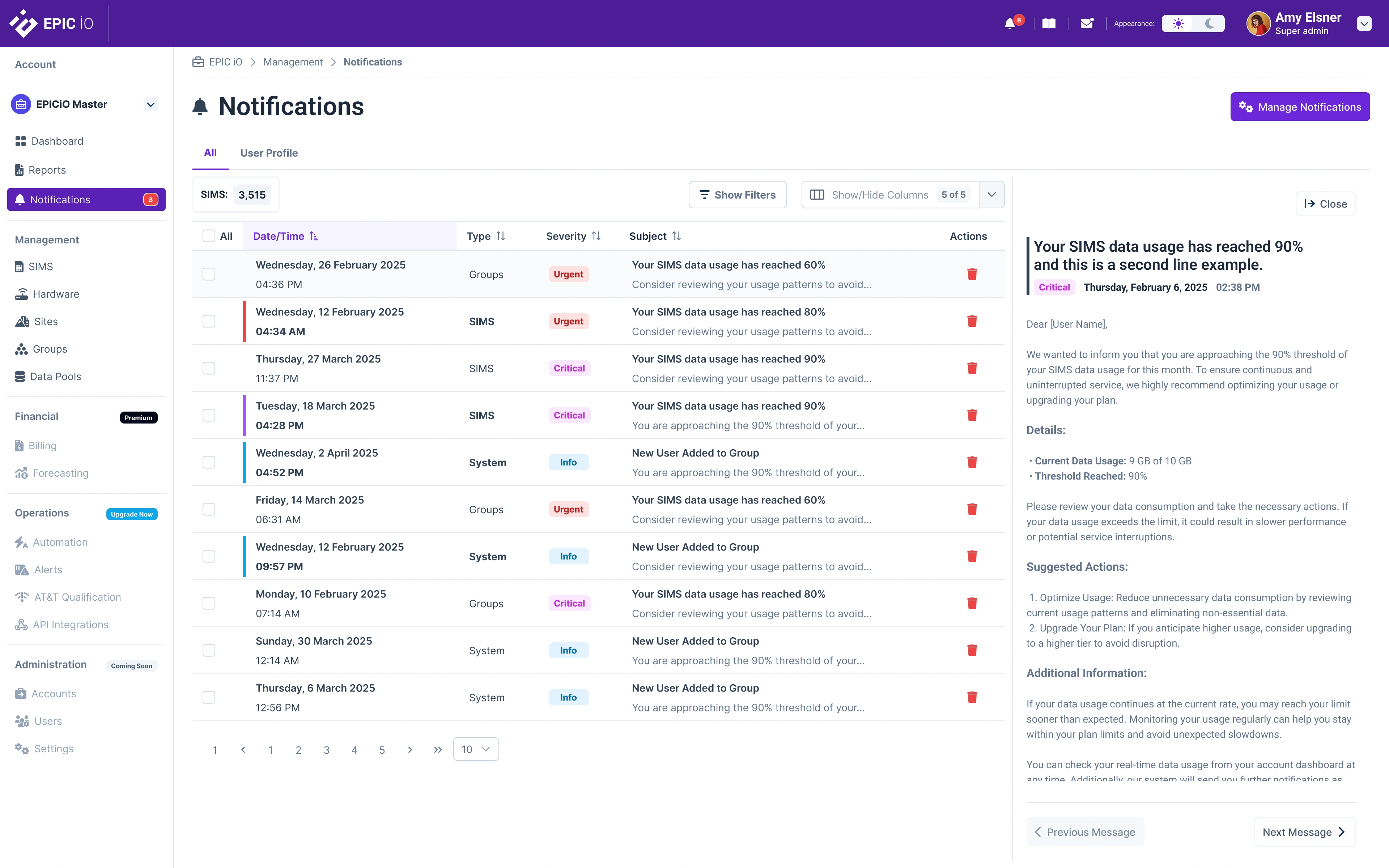1389x868 pixels.
Task: Switch to the User Profile tab
Action: pos(269,153)
